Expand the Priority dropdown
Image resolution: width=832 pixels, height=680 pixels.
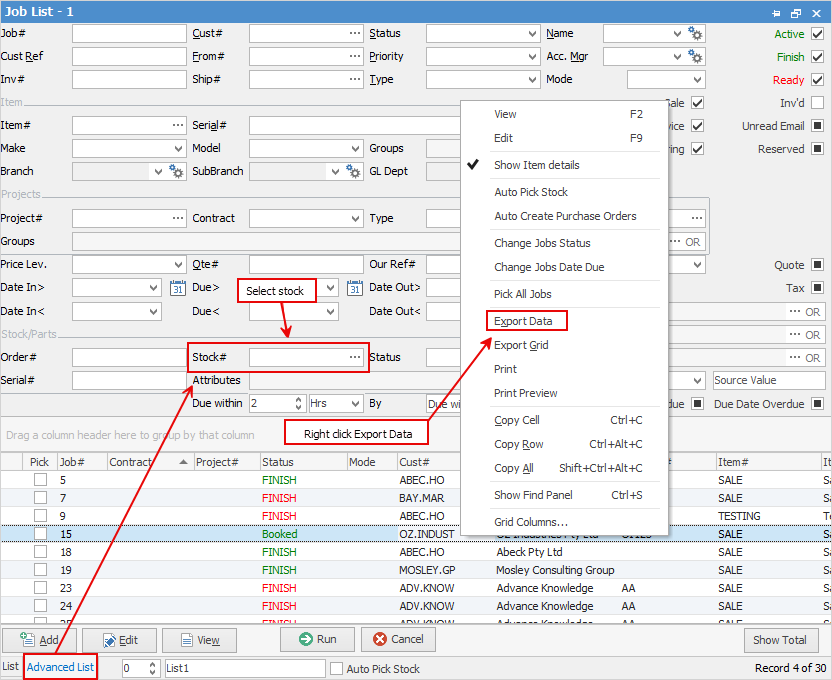click(533, 57)
